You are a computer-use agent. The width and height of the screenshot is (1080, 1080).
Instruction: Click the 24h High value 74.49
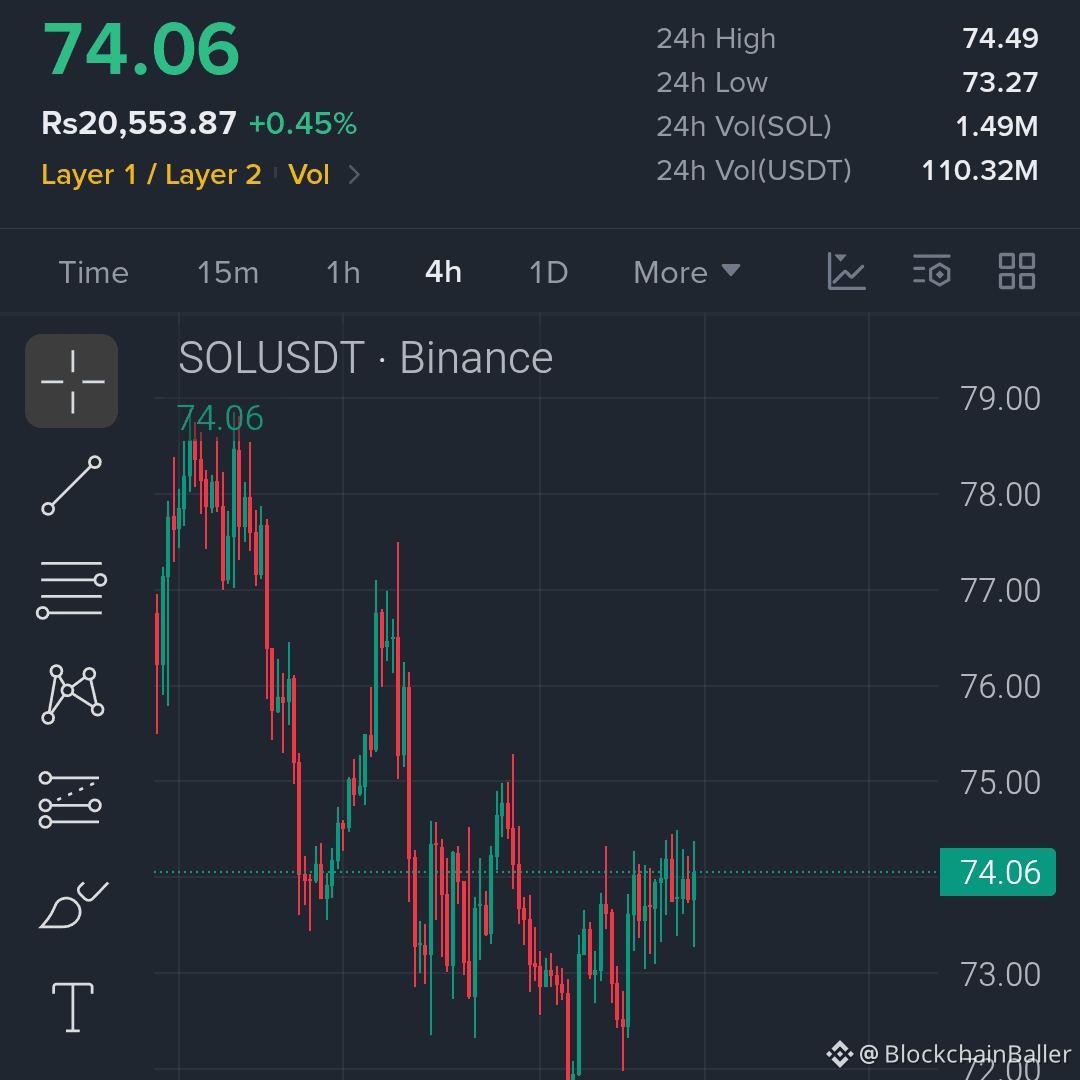coord(1000,39)
